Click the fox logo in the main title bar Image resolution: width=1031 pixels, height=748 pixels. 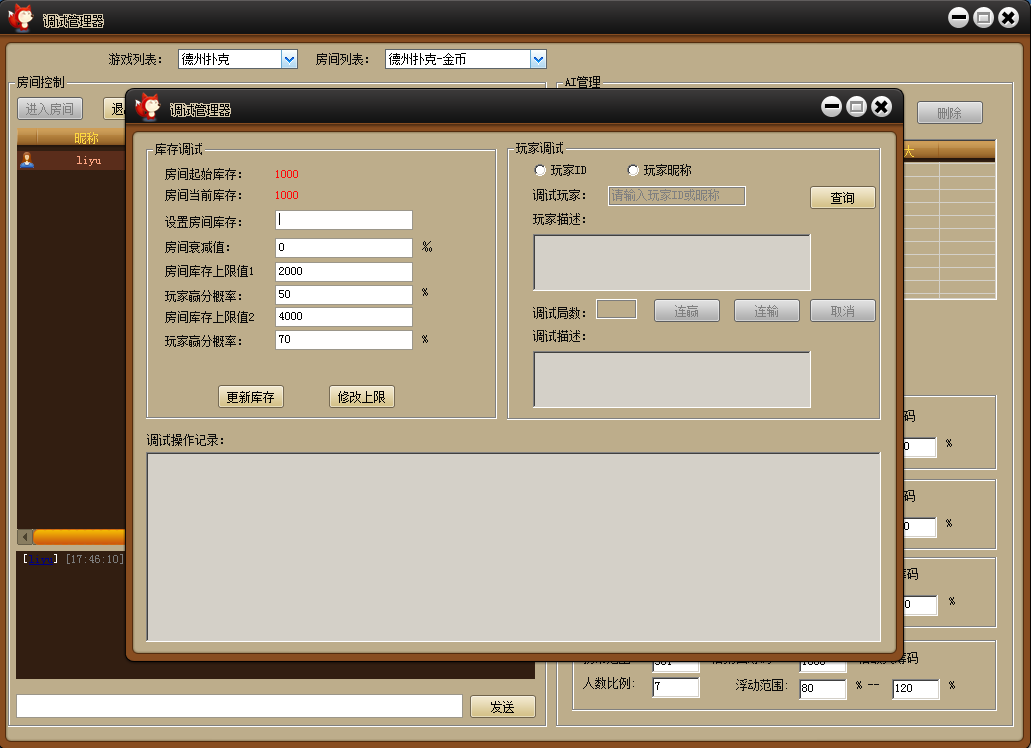point(20,18)
